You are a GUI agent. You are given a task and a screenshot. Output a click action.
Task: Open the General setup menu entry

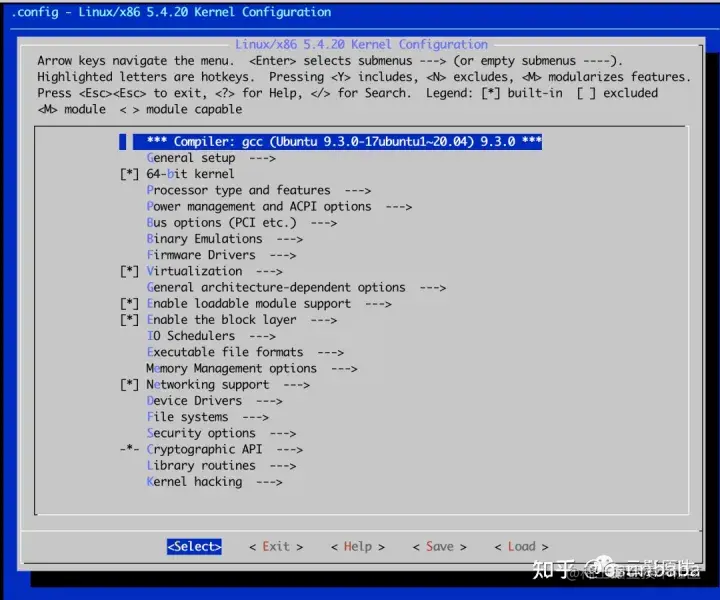click(x=191, y=158)
